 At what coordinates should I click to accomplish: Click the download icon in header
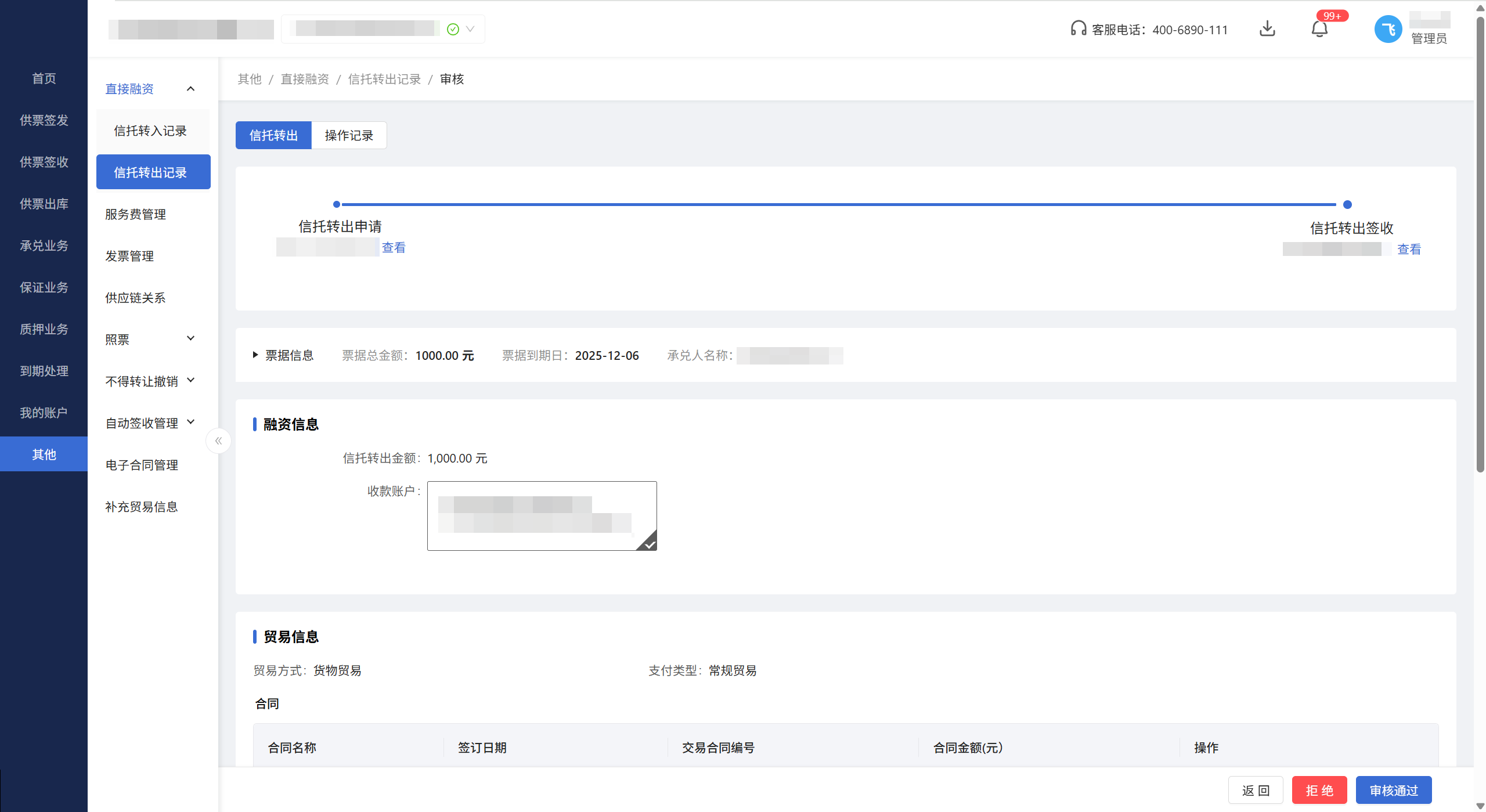point(1267,28)
